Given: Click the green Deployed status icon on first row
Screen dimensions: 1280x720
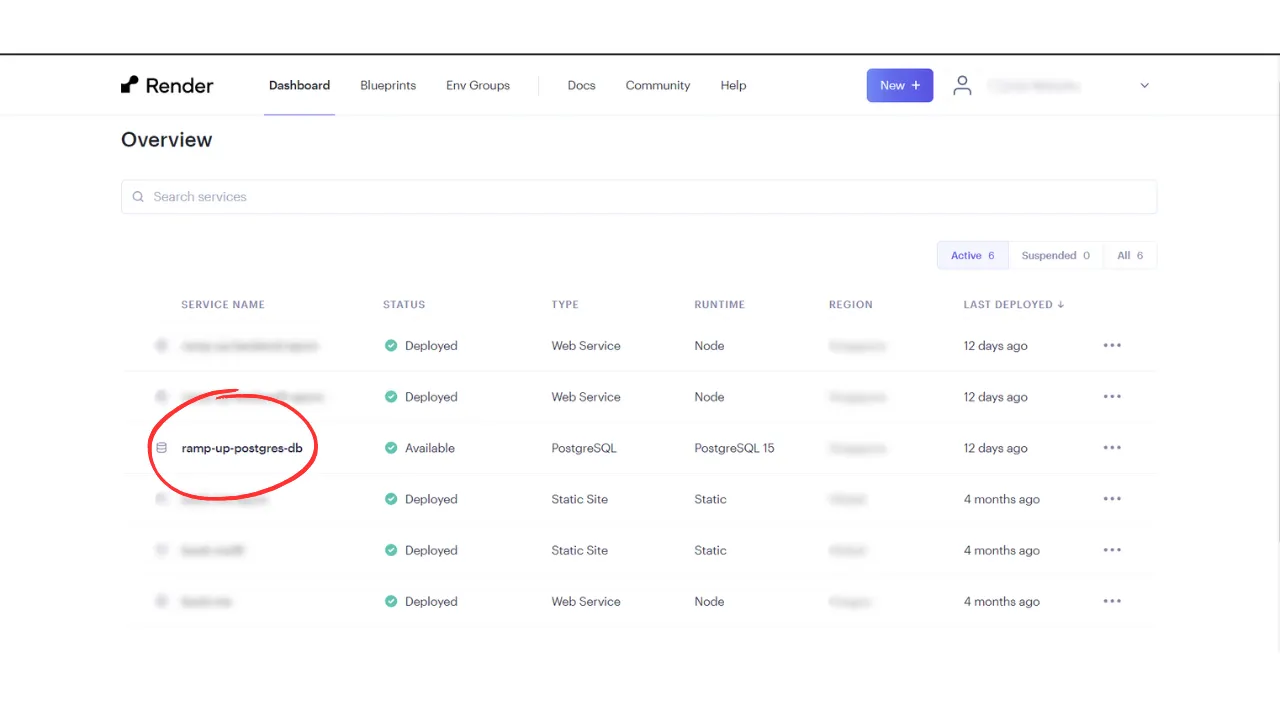Looking at the screenshot, I should tap(390, 345).
